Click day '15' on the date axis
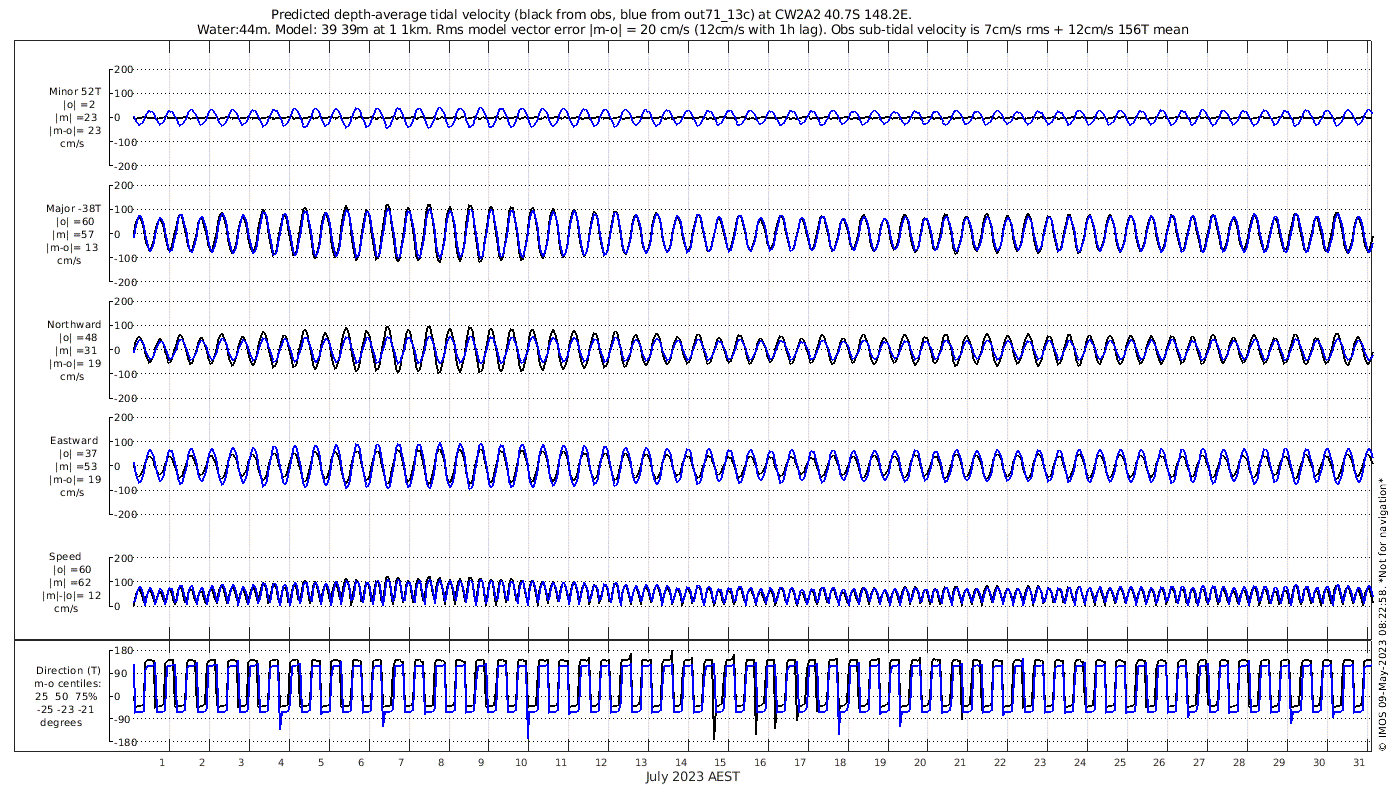Screen dimensions: 1400x800 [x=720, y=762]
